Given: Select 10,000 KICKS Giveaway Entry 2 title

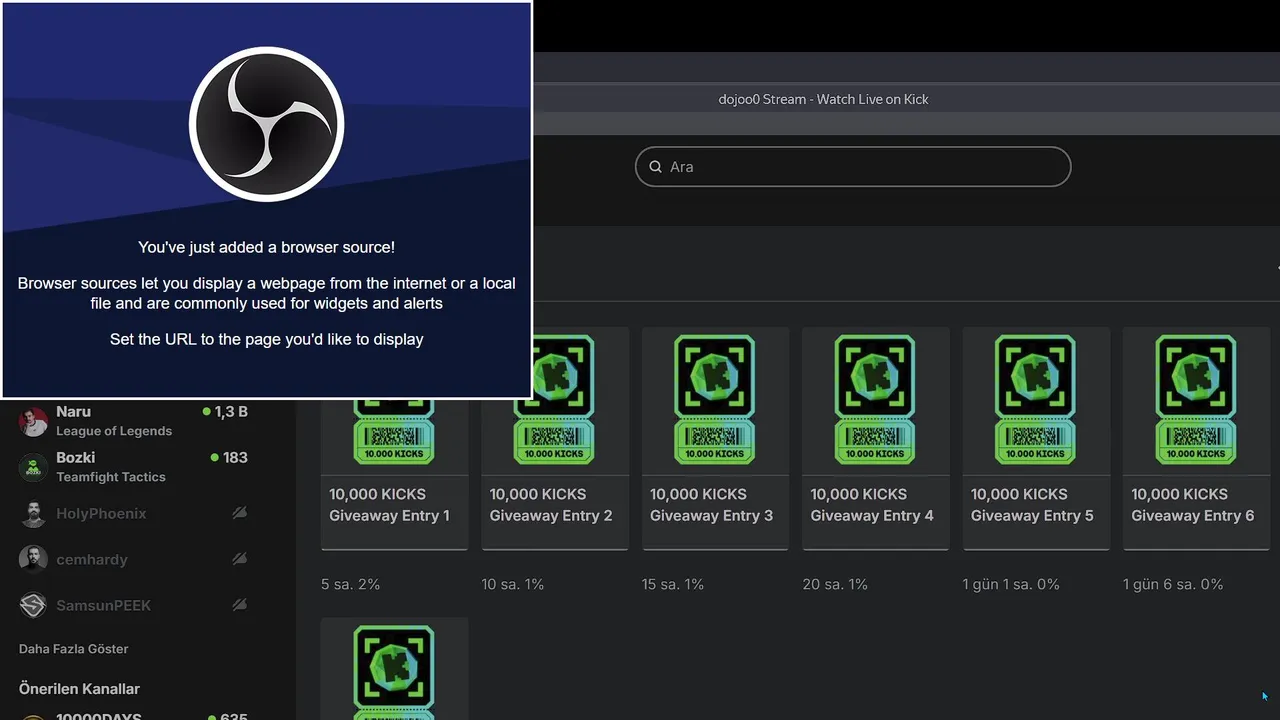Looking at the screenshot, I should click(x=551, y=505).
